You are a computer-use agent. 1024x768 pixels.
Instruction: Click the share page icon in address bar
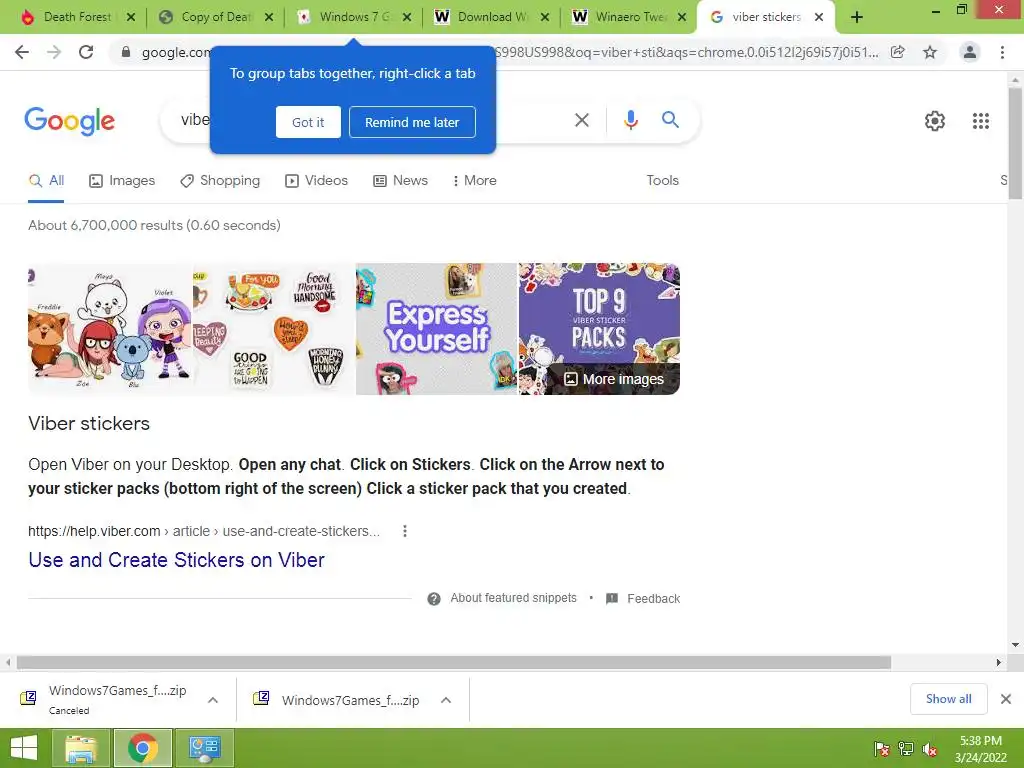pyautogui.click(x=898, y=52)
